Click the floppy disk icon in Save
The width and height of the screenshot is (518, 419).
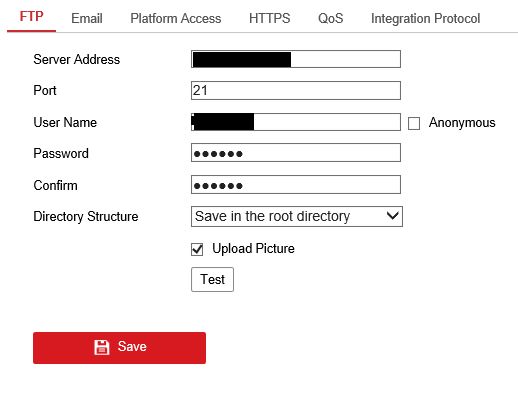click(x=101, y=347)
